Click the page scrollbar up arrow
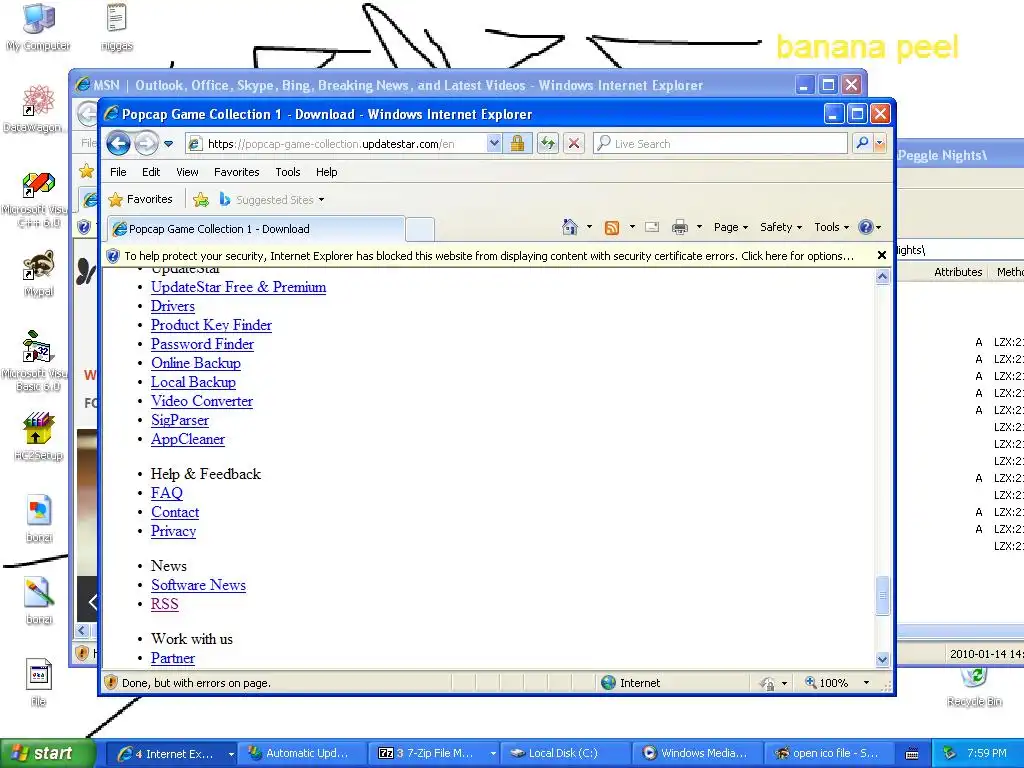This screenshot has width=1024, height=768. point(882,277)
